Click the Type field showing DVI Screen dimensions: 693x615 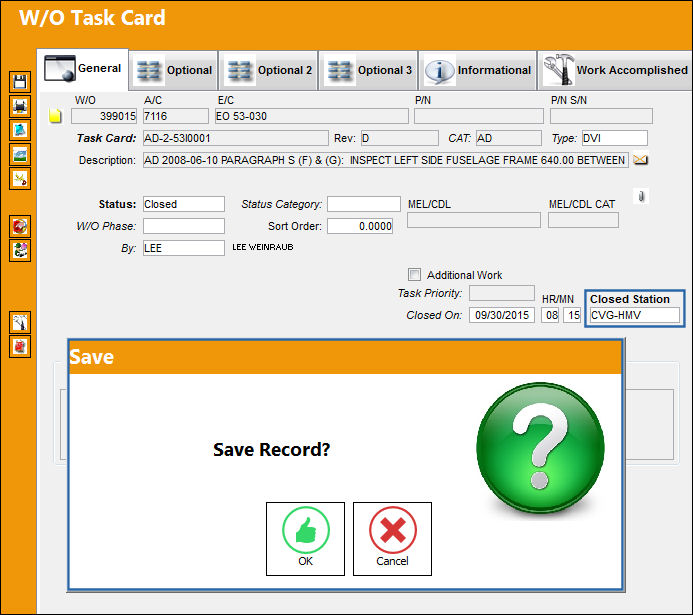click(615, 138)
